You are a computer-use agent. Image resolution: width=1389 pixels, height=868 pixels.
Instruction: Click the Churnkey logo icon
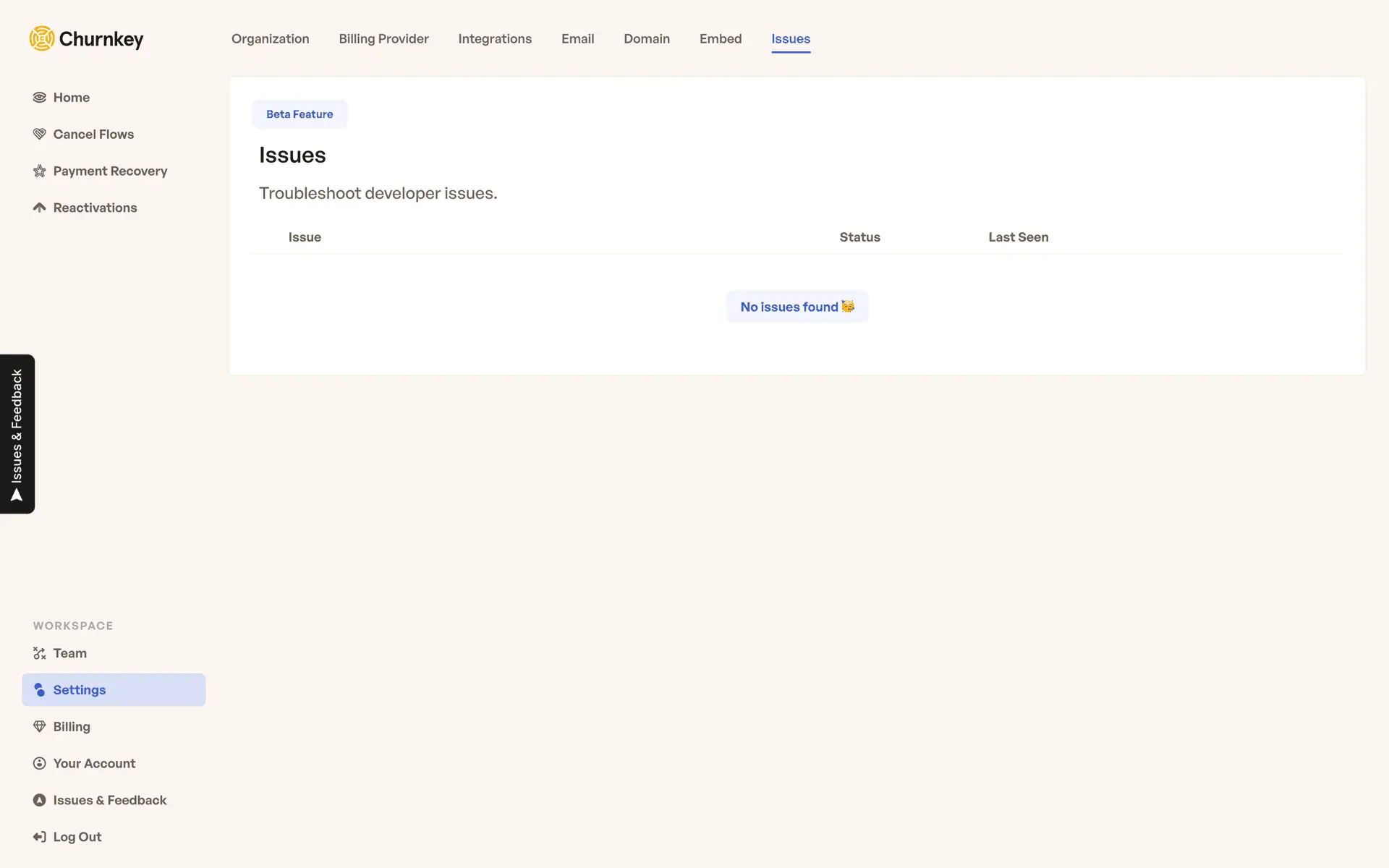(42, 38)
